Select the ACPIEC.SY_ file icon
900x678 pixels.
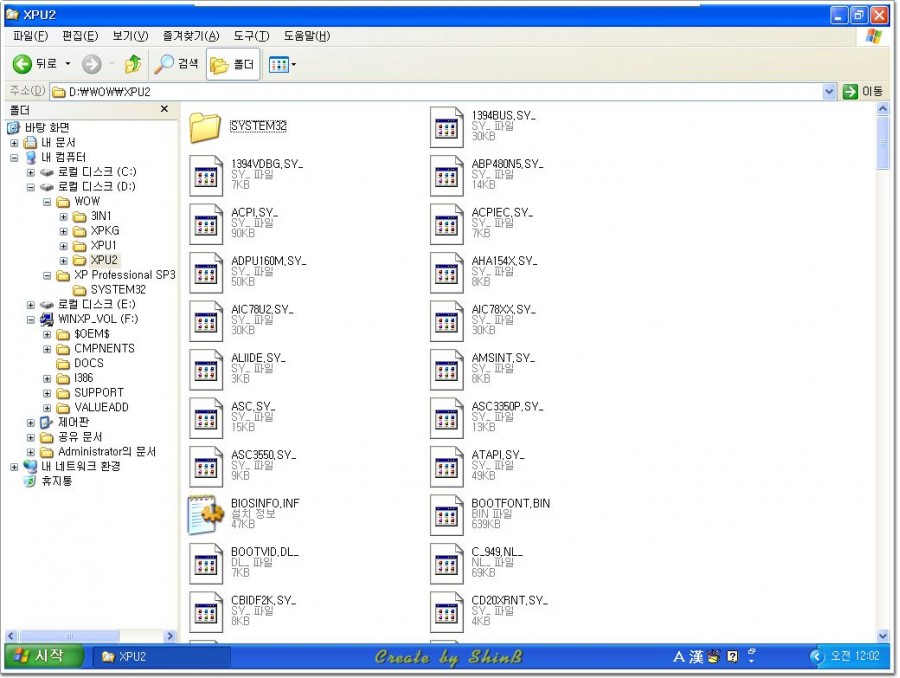pyautogui.click(x=447, y=224)
